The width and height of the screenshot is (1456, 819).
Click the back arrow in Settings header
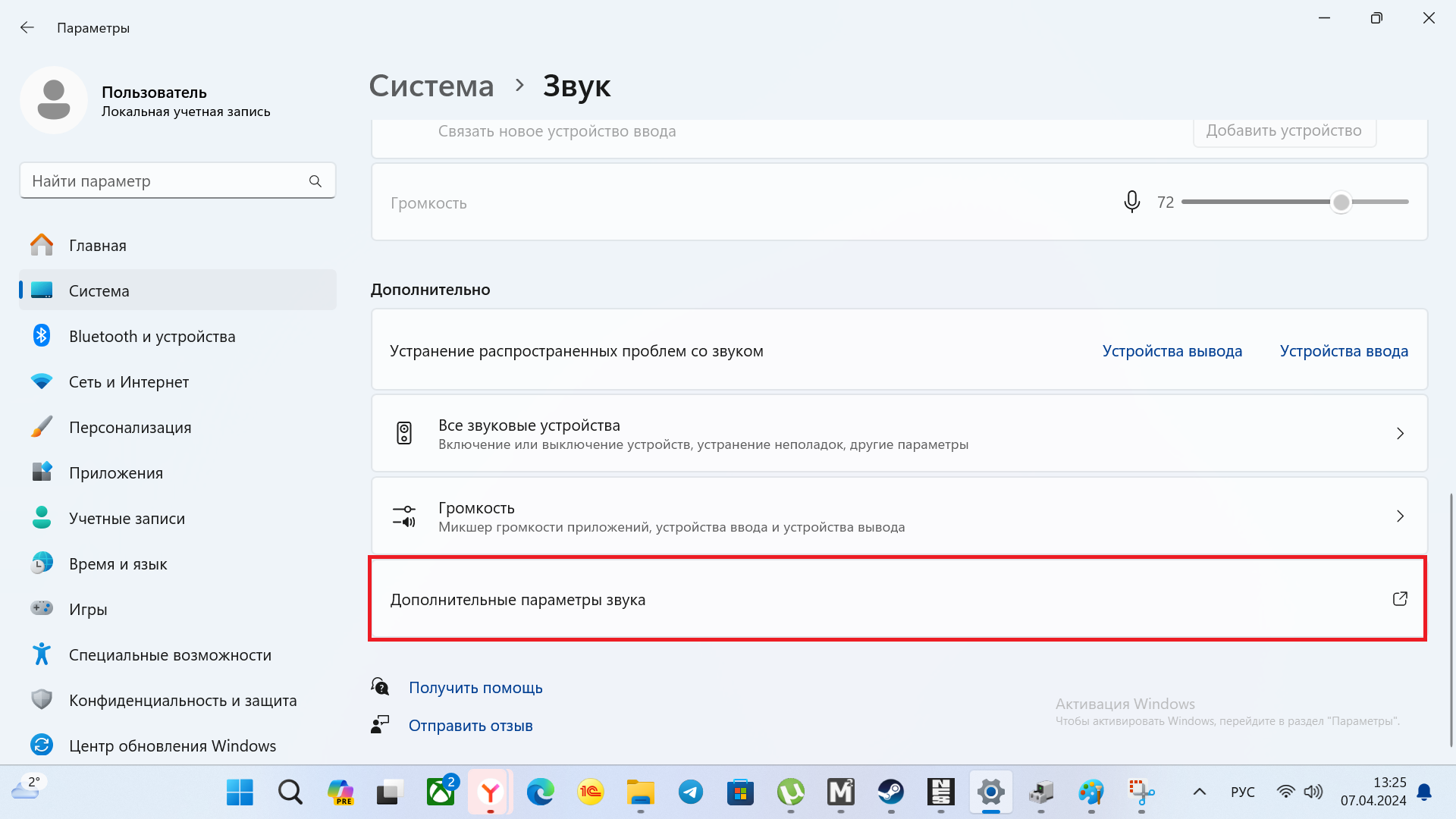pos(27,28)
